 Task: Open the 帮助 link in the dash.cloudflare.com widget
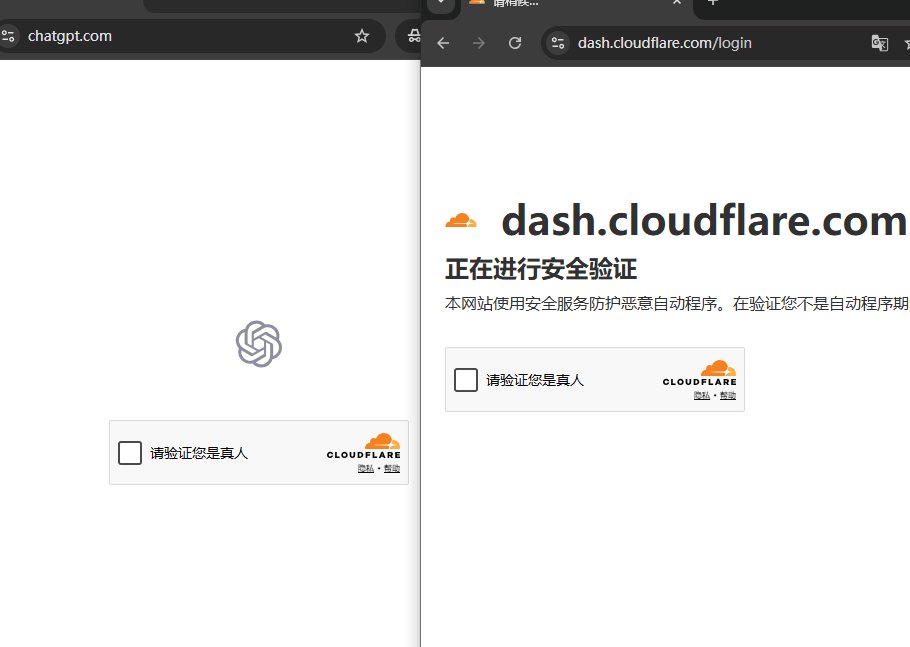click(728, 395)
